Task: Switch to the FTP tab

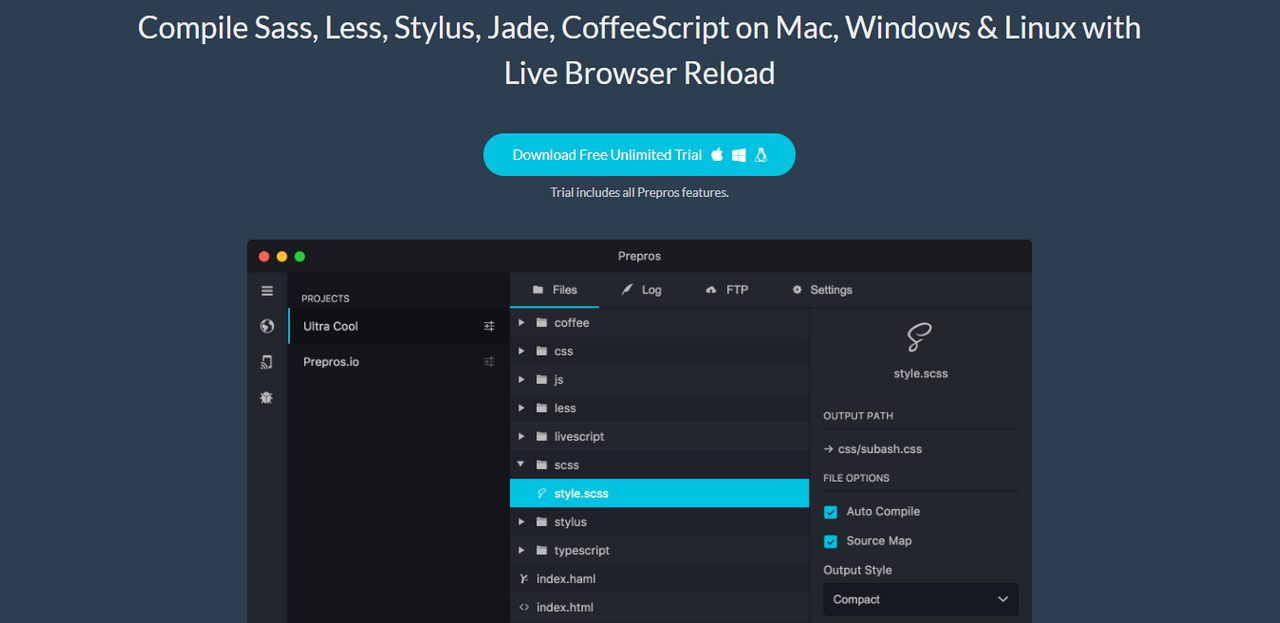Action: tap(727, 290)
